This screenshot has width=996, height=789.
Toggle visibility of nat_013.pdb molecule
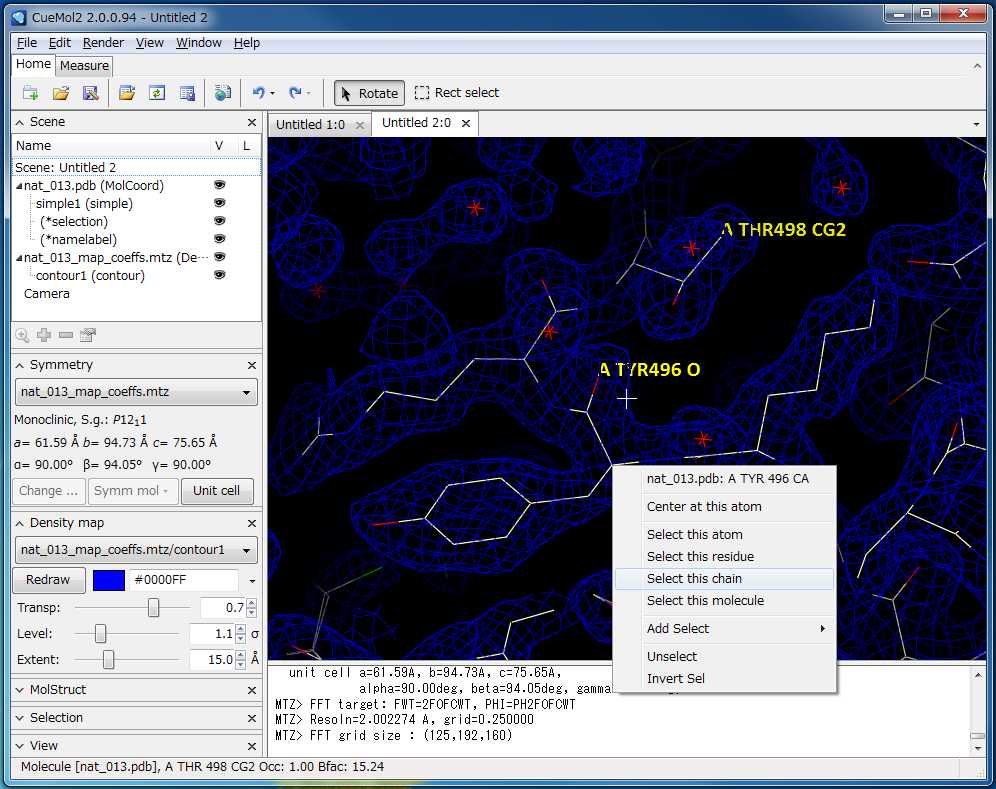[219, 185]
